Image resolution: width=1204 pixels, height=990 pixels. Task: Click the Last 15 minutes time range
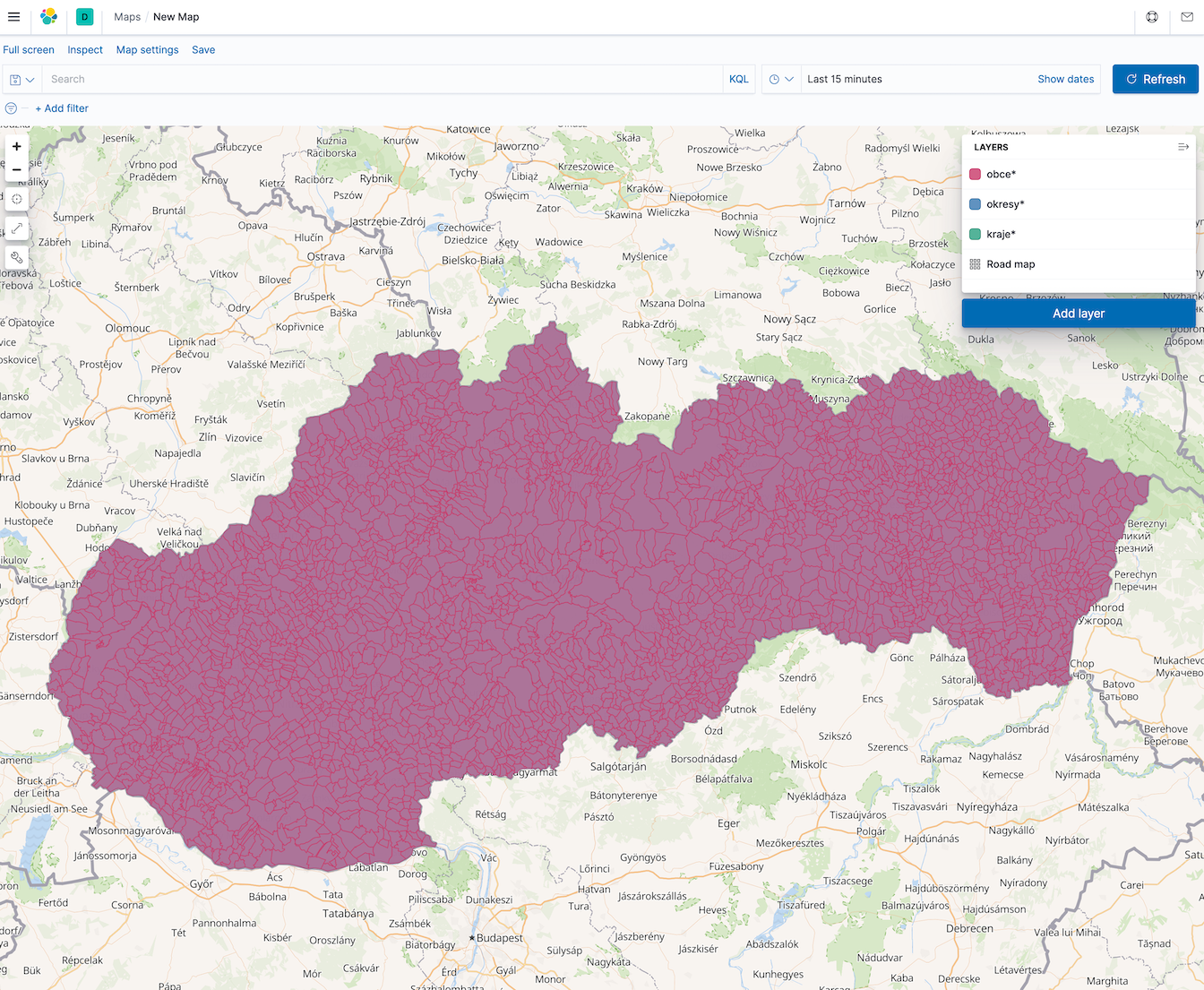845,80
